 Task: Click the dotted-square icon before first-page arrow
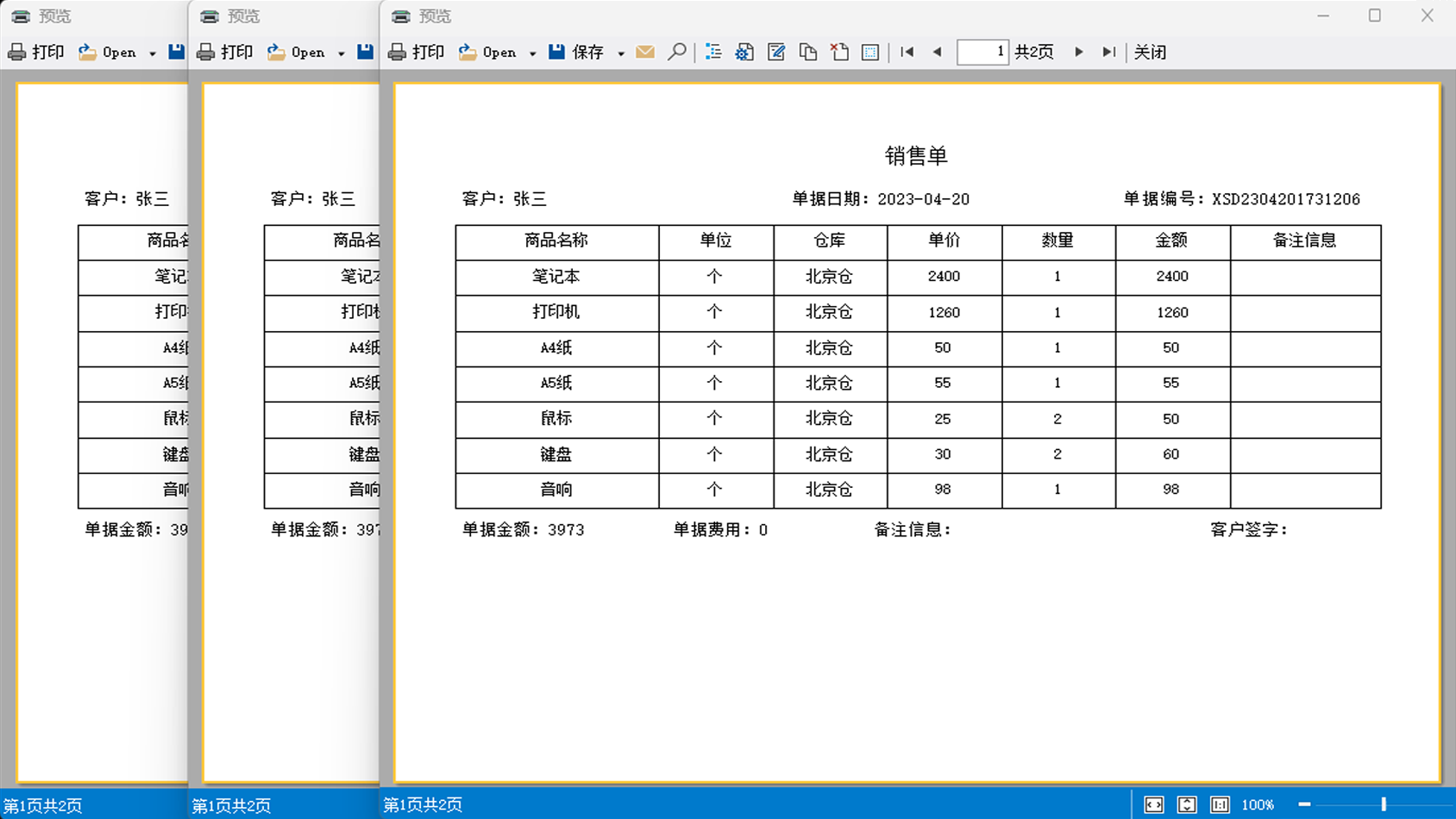coord(870,53)
